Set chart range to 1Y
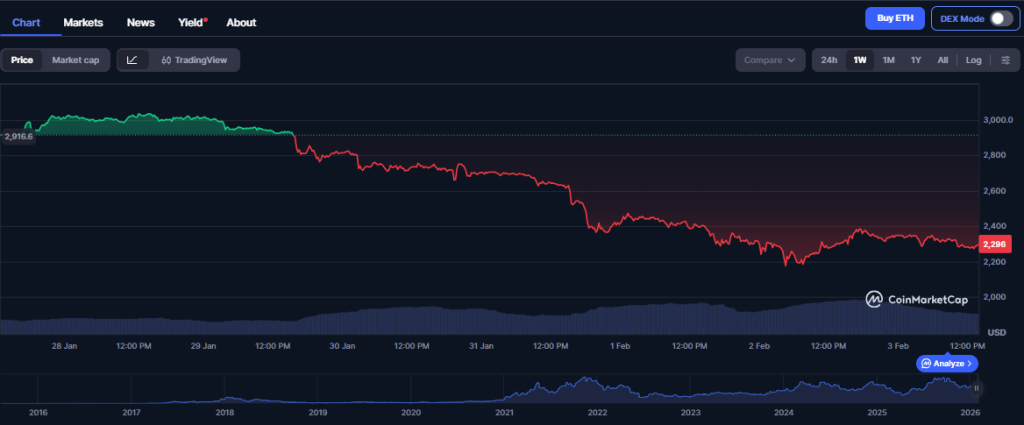This screenshot has width=1024, height=425. pos(916,60)
